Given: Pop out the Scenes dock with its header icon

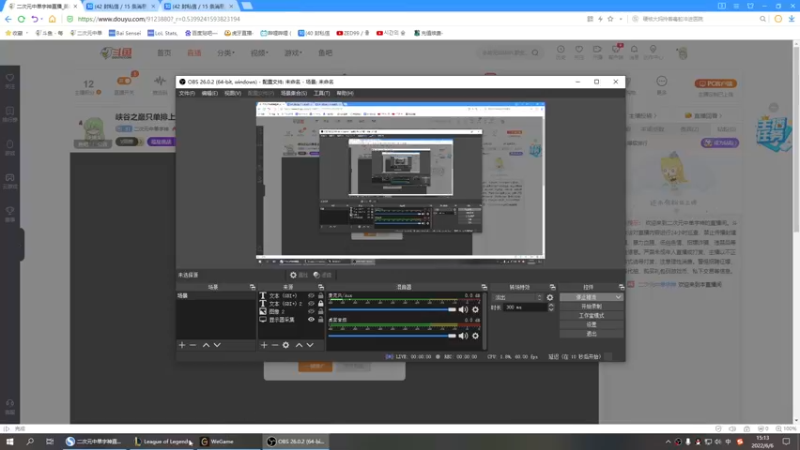Looking at the screenshot, I should (252, 287).
